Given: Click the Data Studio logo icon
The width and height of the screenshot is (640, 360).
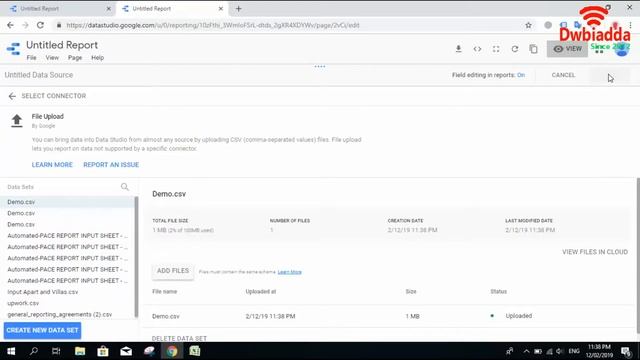Looking at the screenshot, I should coord(13,49).
